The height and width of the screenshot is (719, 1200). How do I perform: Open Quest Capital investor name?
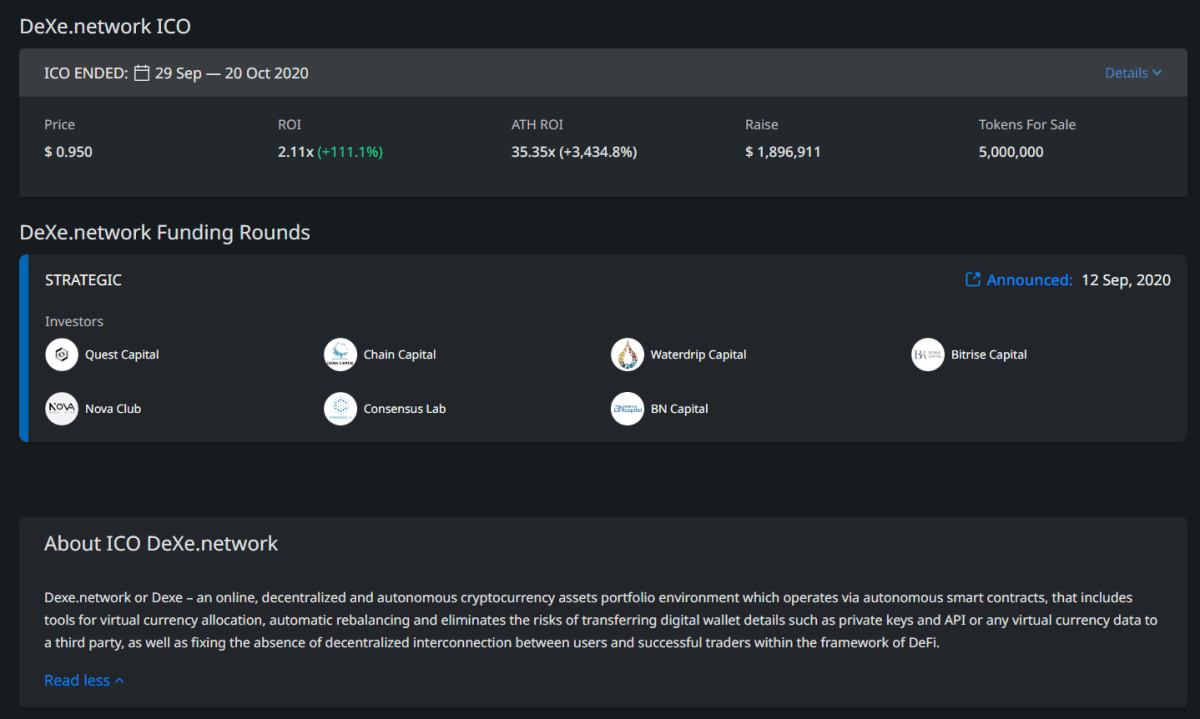[x=122, y=355]
